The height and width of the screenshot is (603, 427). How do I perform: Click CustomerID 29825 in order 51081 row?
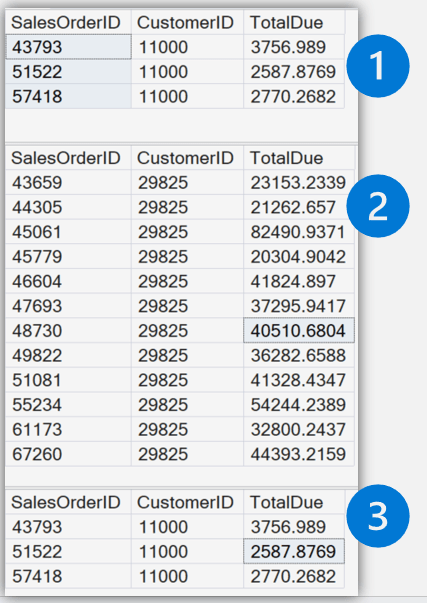coord(187,380)
